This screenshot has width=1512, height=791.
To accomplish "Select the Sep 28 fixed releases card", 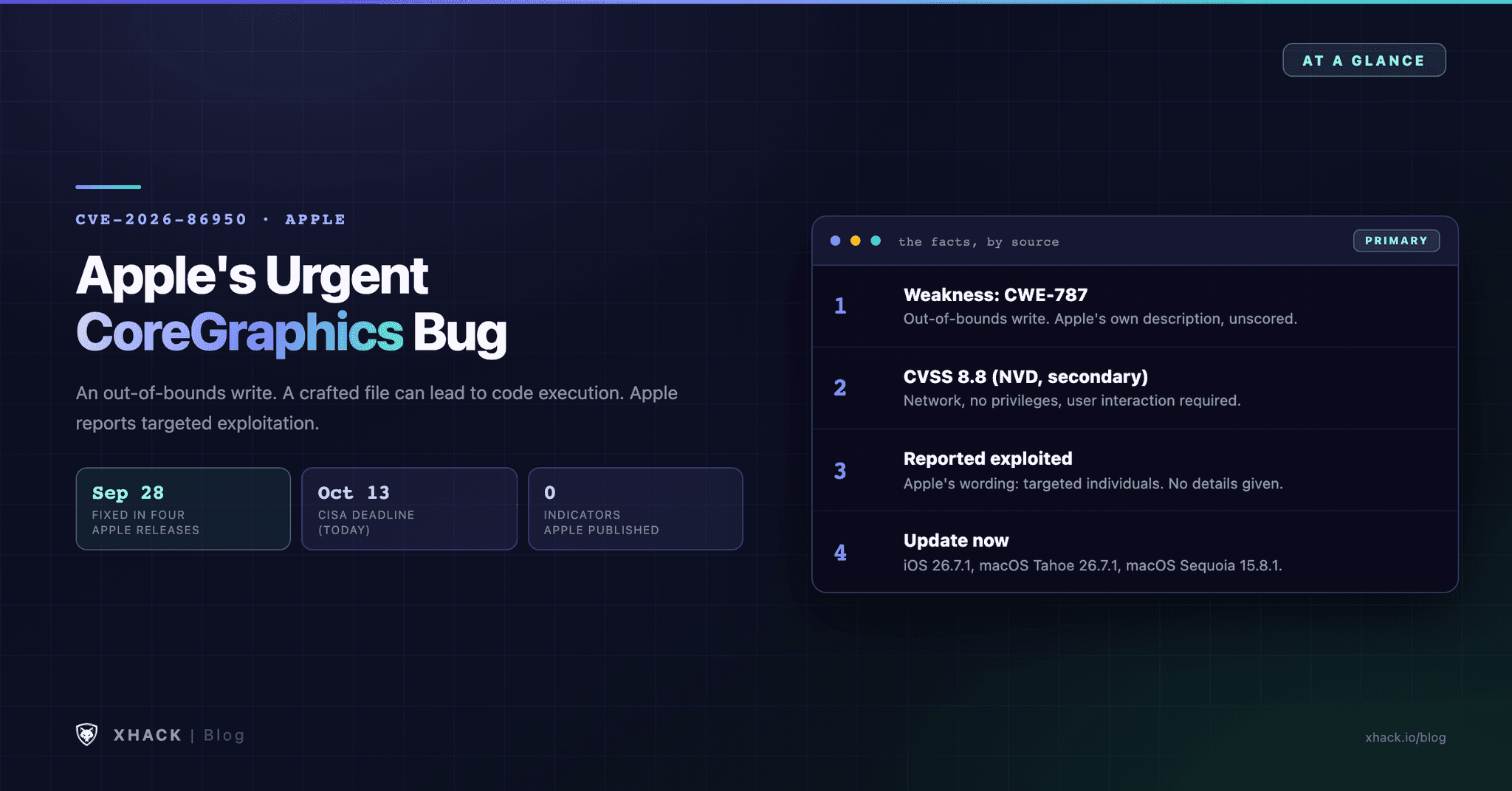I will tap(183, 508).
